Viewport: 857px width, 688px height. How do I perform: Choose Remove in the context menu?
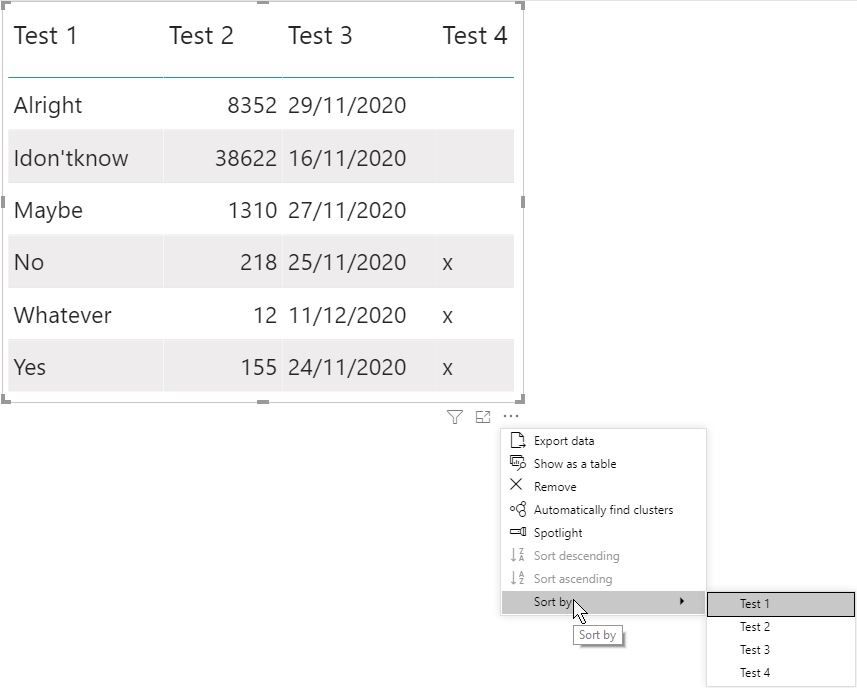click(x=603, y=486)
